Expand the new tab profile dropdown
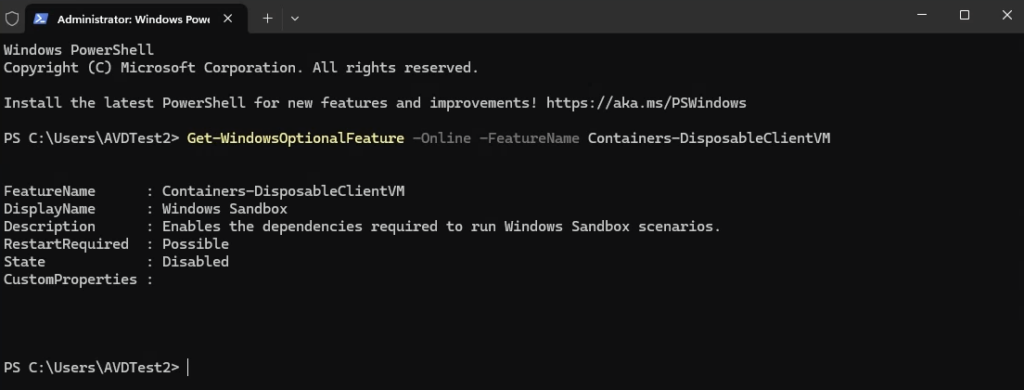 pyautogui.click(x=295, y=18)
